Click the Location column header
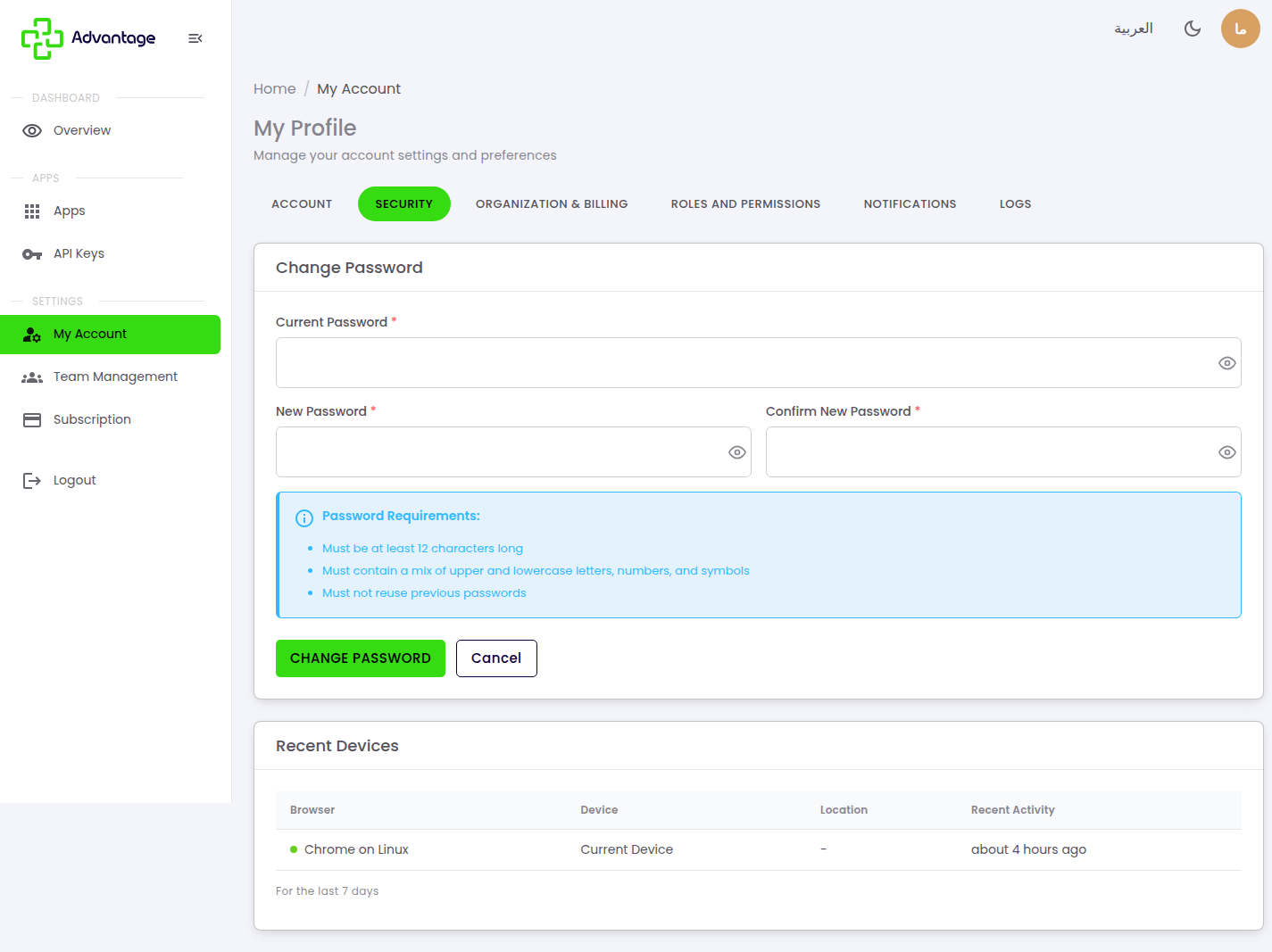The image size is (1272, 952). tap(844, 810)
